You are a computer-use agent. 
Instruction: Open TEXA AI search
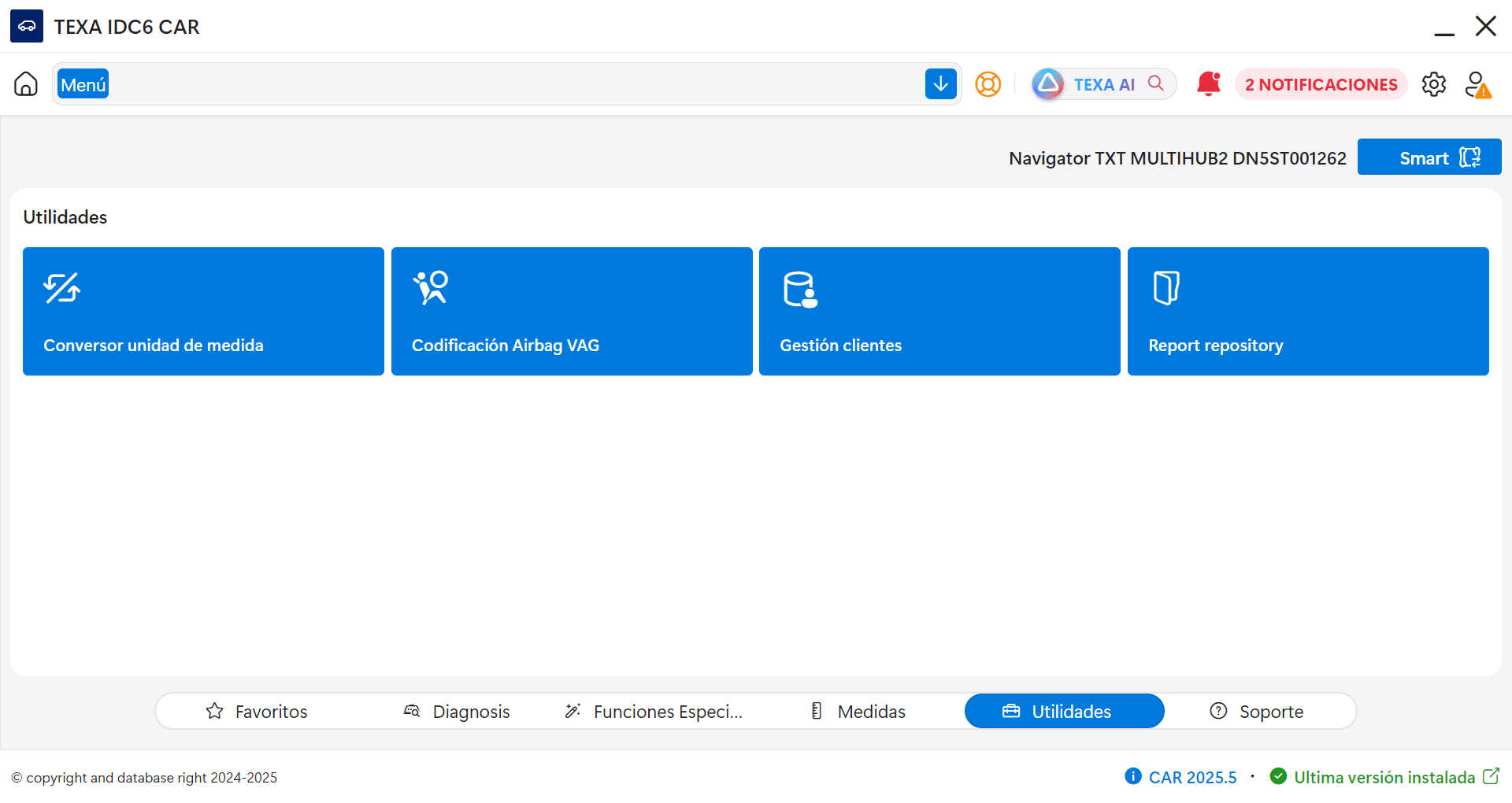(x=1104, y=83)
